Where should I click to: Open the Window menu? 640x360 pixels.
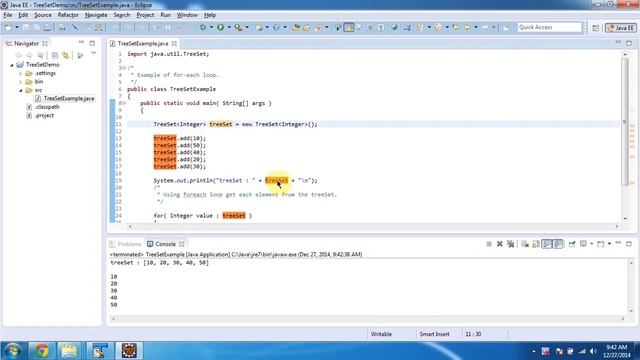187,15
